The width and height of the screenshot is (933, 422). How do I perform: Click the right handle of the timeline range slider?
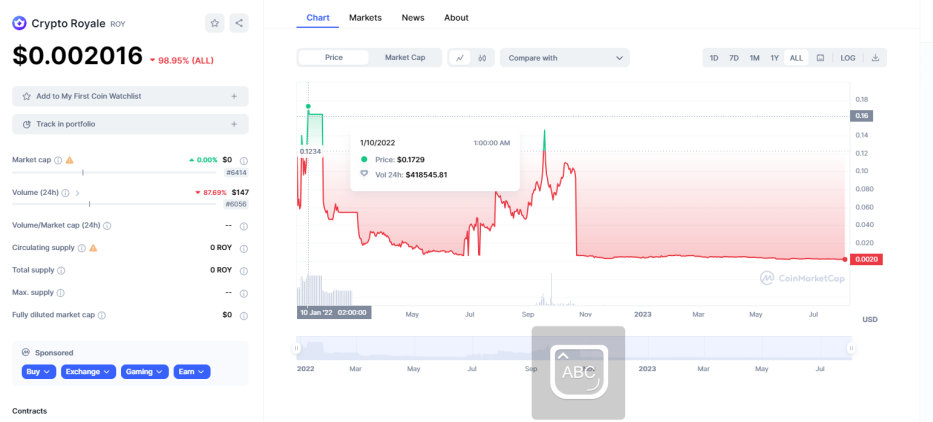(x=851, y=348)
